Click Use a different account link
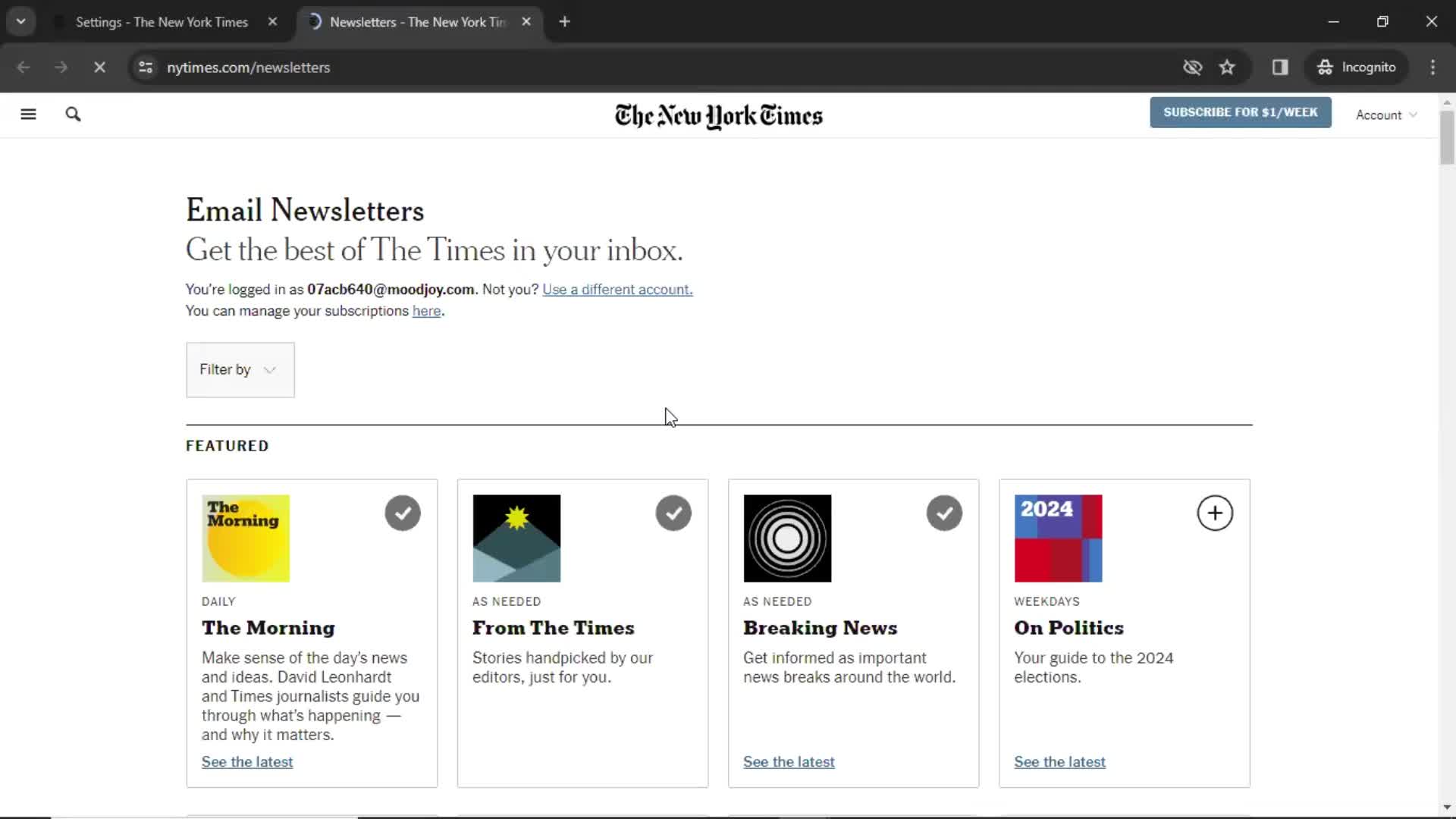 617,289
